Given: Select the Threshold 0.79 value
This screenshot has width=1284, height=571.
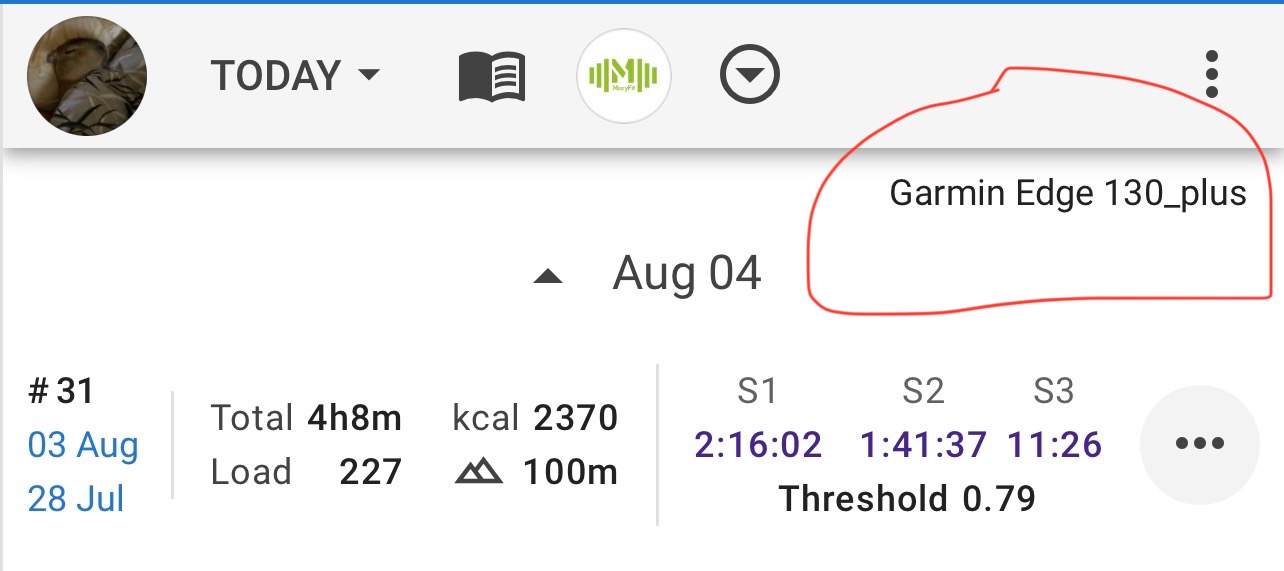Looking at the screenshot, I should pyautogui.click(x=907, y=497).
